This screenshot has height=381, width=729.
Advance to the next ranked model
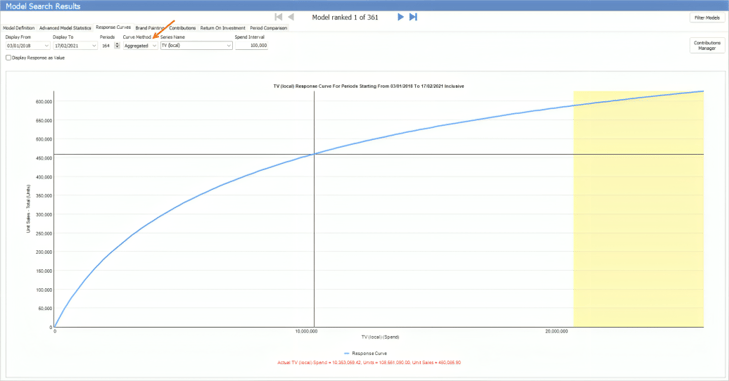click(x=400, y=17)
